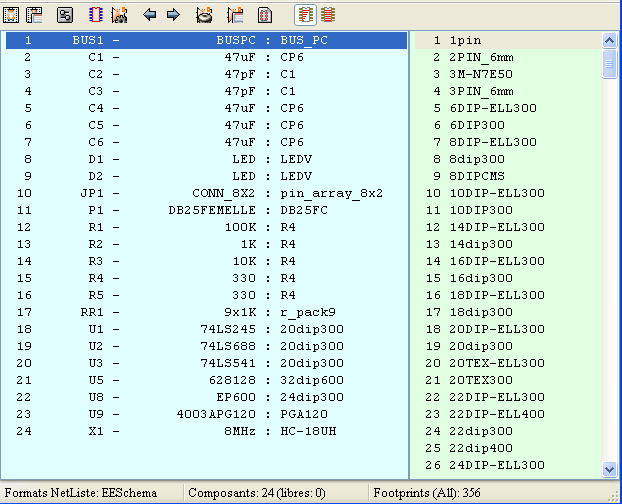View selected footprint chip icon
The image size is (622, 504).
(96, 15)
